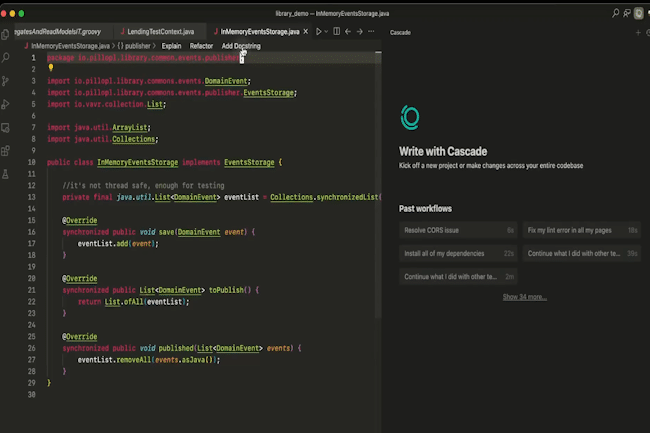Start a new Cascade conversation with plus
Screen dimensions: 650x433
638,32
